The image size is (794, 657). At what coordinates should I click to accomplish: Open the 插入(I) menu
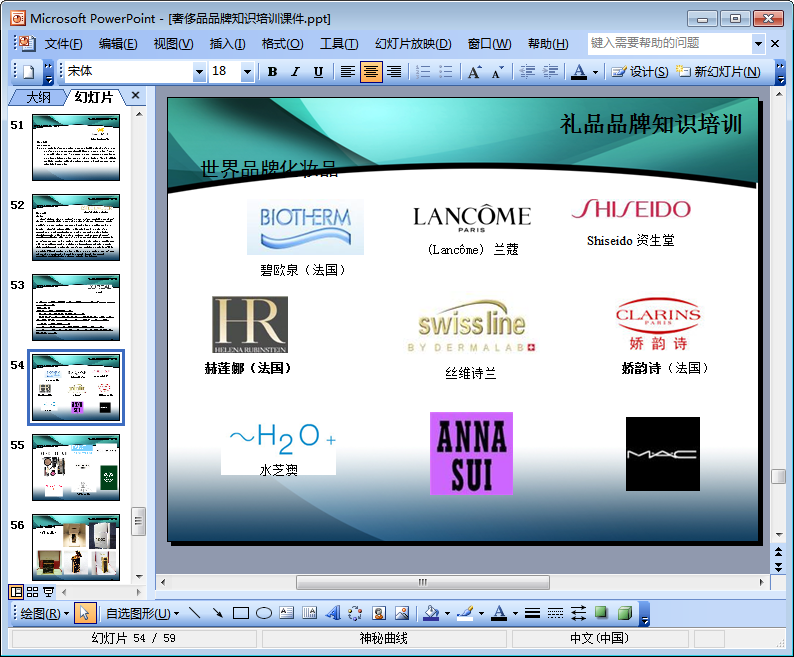(x=227, y=44)
